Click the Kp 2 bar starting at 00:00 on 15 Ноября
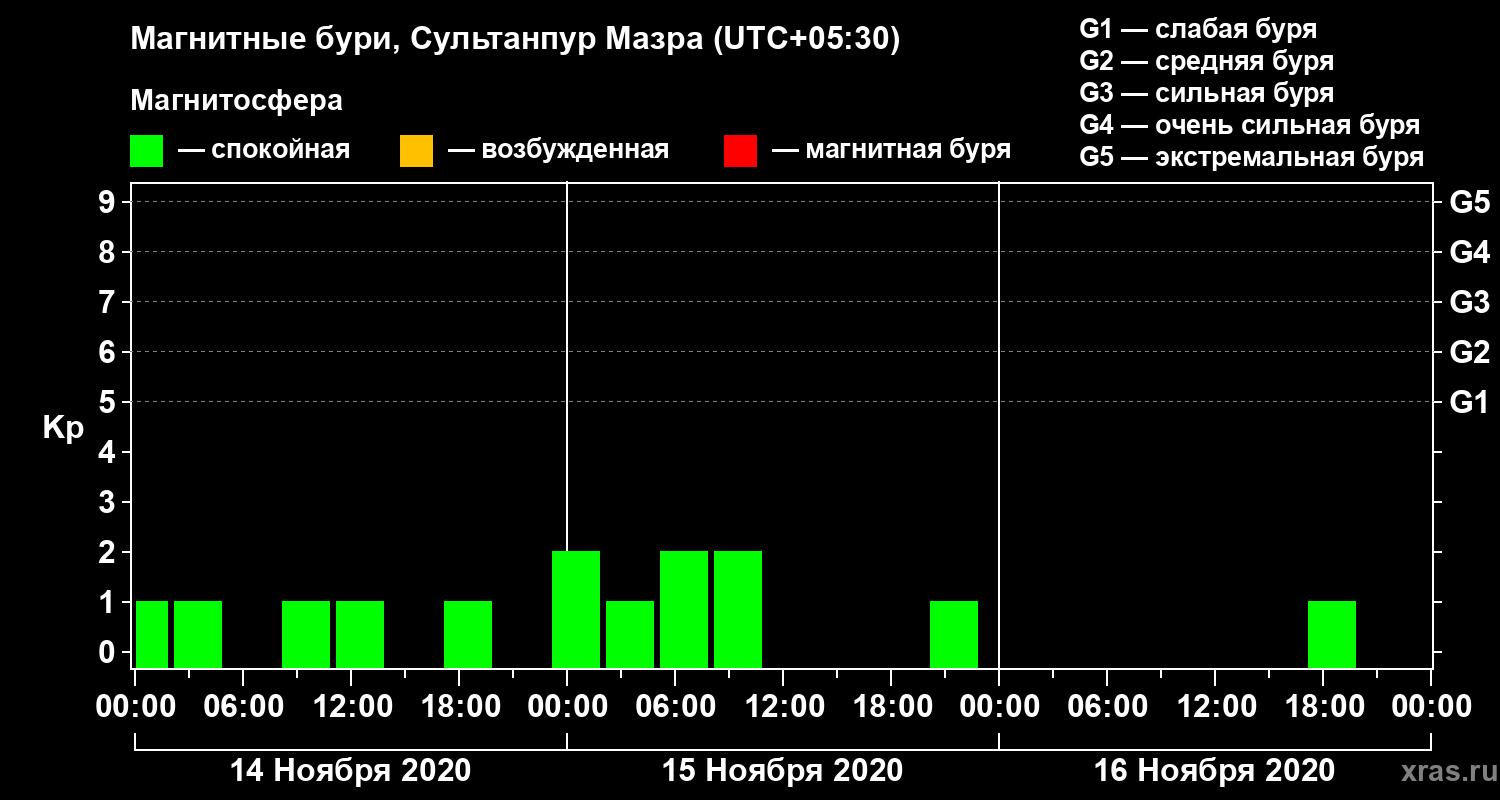 [576, 609]
